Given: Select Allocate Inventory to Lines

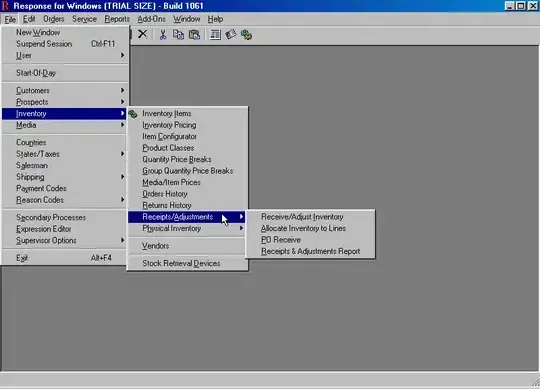Looking at the screenshot, I should click(310, 228).
